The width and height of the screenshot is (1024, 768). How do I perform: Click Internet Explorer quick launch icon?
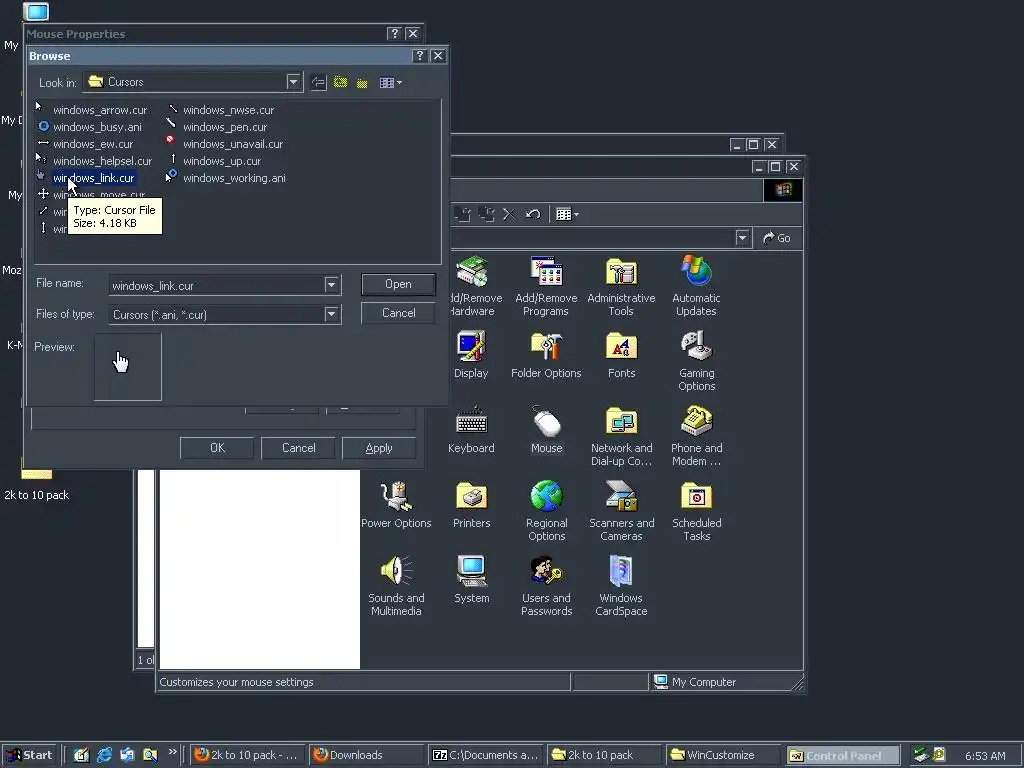pyautogui.click(x=104, y=755)
